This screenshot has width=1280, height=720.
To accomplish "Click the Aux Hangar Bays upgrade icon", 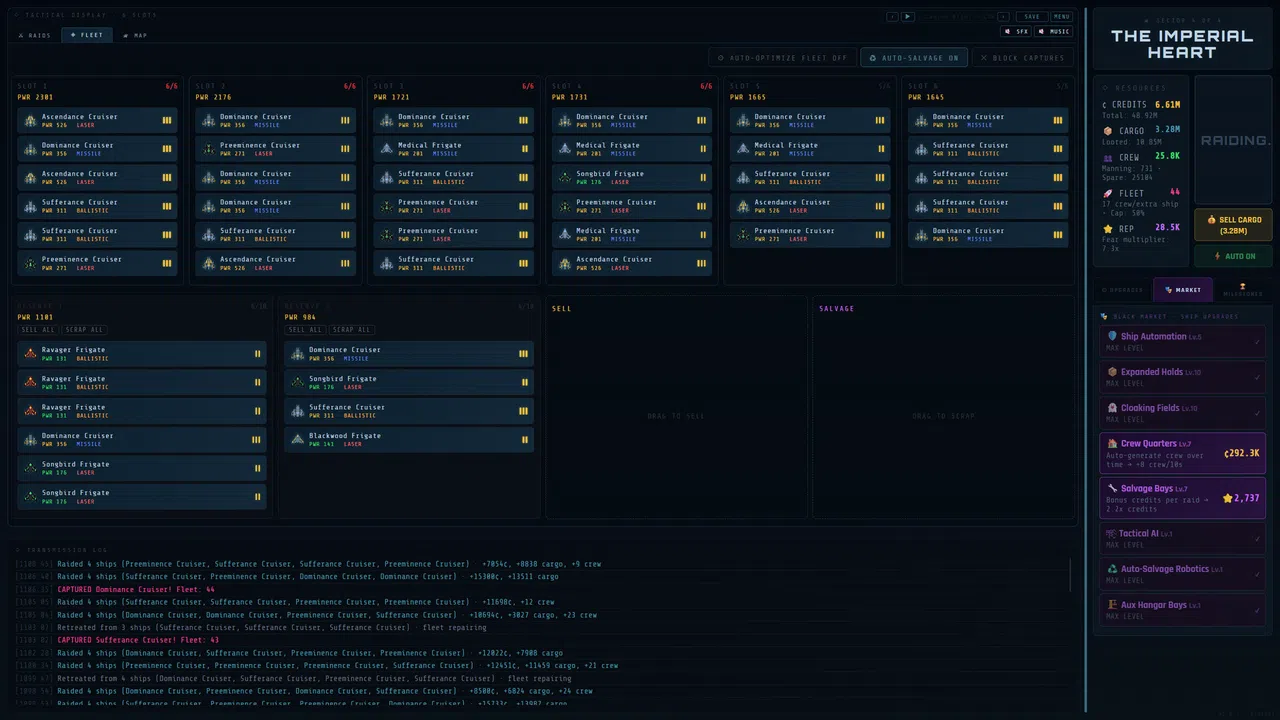I will pyautogui.click(x=1112, y=605).
